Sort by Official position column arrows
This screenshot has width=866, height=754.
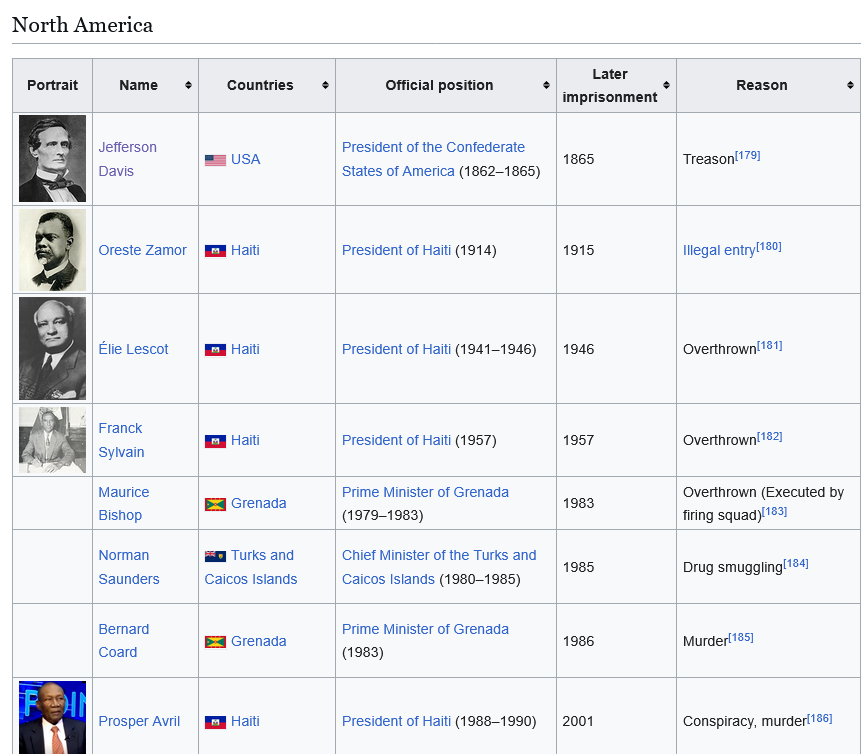tap(546, 85)
